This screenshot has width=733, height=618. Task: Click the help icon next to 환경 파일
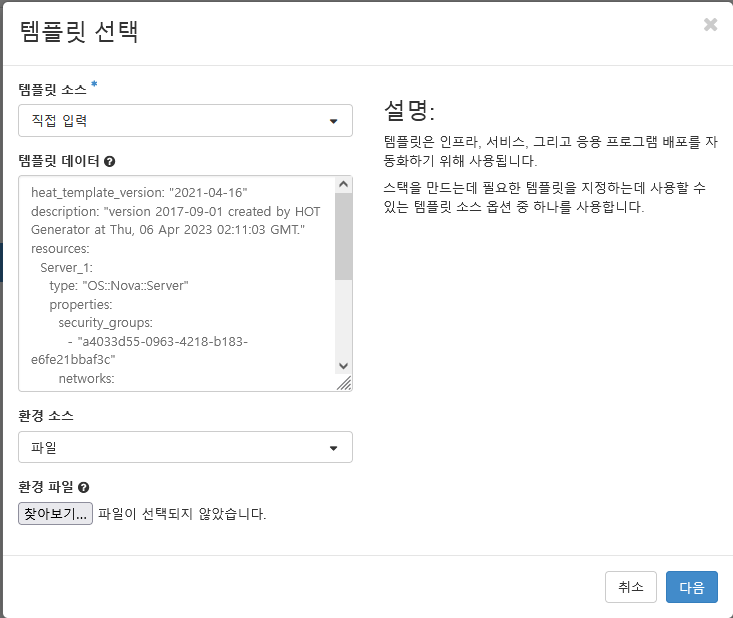[x=84, y=488]
